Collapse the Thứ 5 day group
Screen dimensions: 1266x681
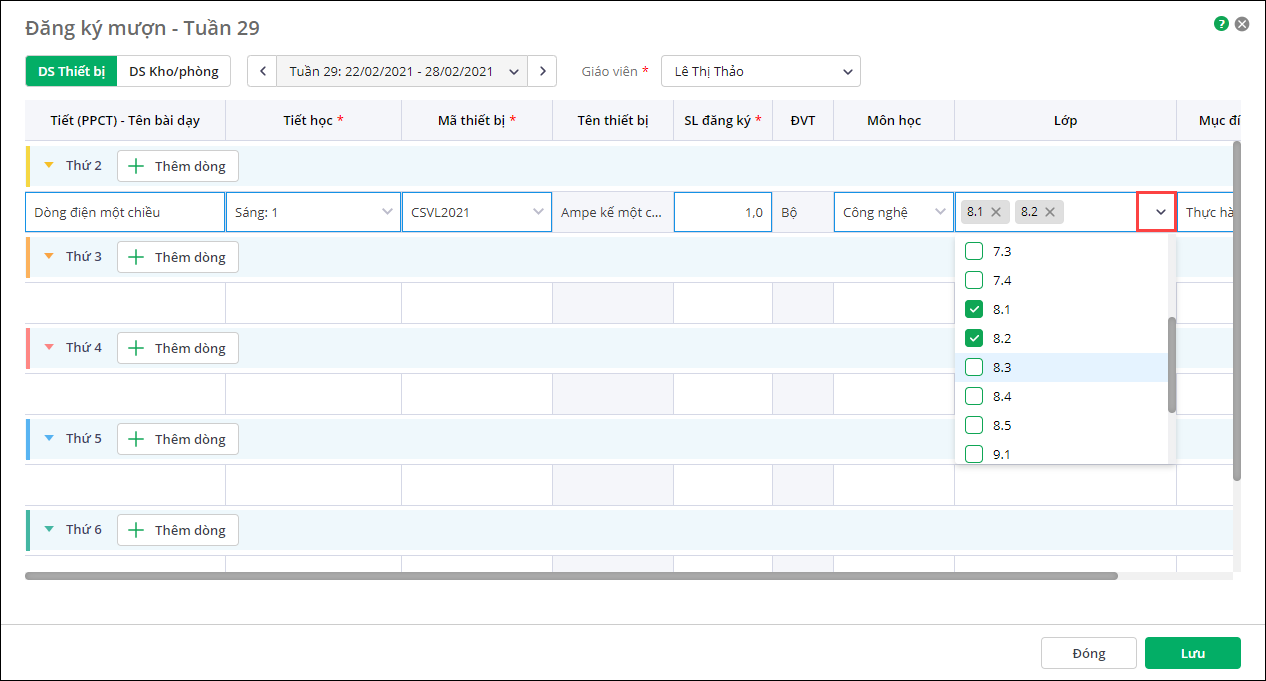49,438
